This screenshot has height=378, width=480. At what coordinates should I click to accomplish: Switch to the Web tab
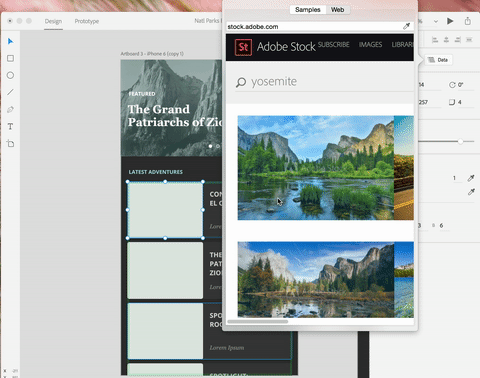[337, 10]
